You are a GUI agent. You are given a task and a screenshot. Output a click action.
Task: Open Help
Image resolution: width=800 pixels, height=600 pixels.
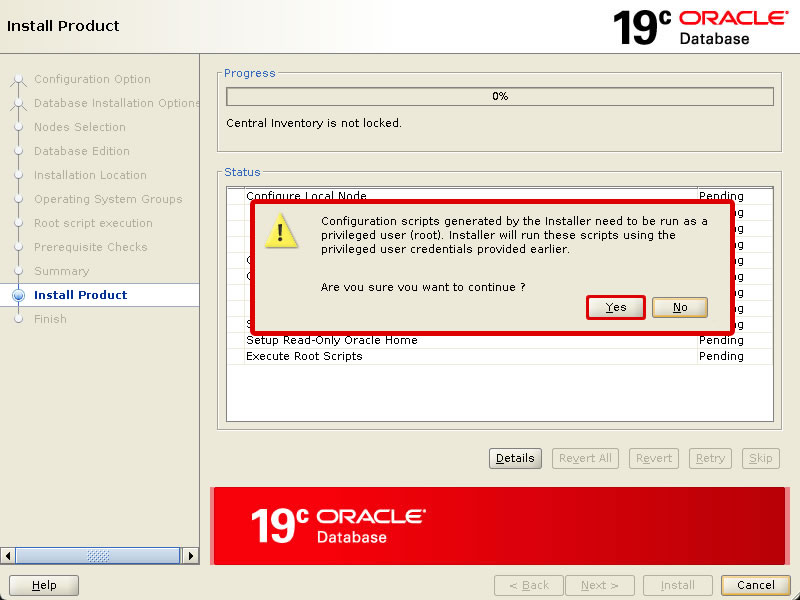coord(44,585)
